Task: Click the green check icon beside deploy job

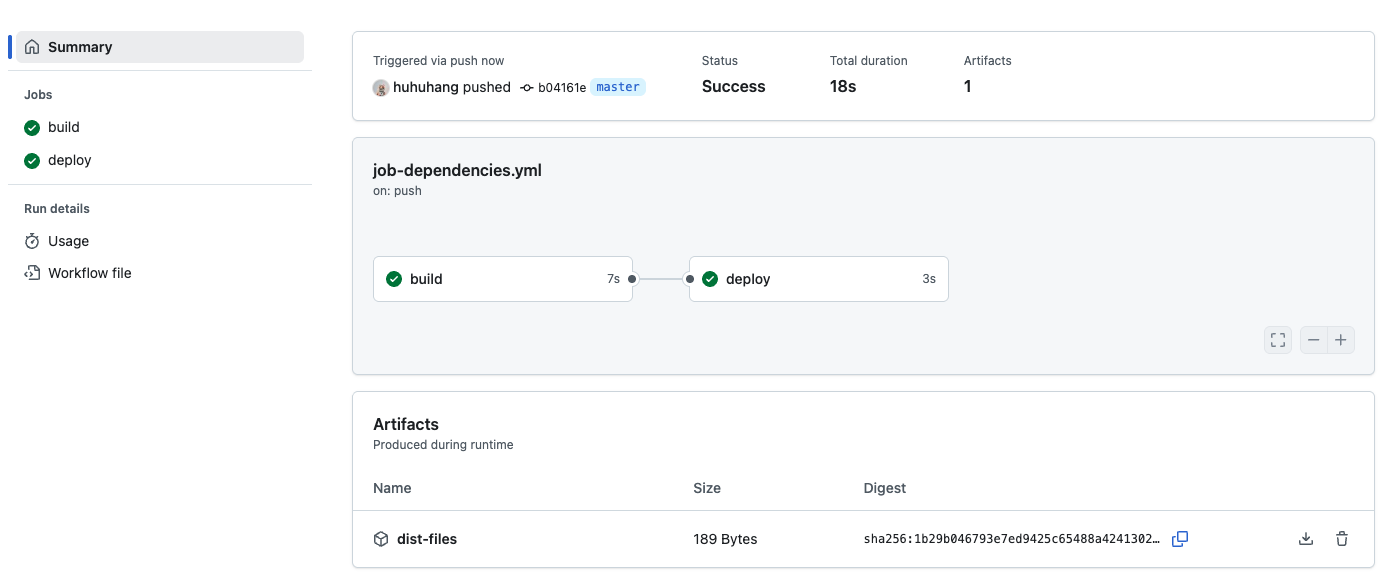Action: coord(31,160)
